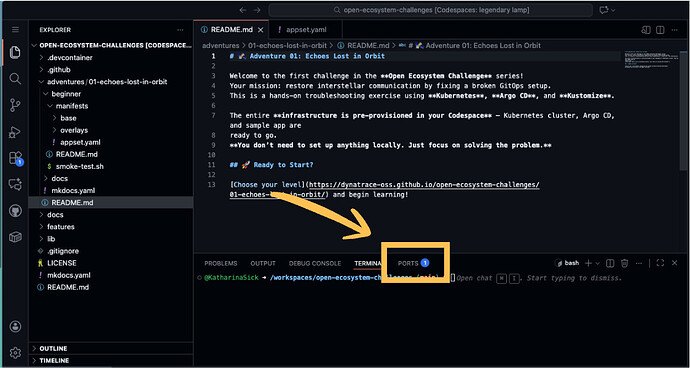
Task: Open the GitHub icon in activity bar
Action: pyautogui.click(x=15, y=211)
